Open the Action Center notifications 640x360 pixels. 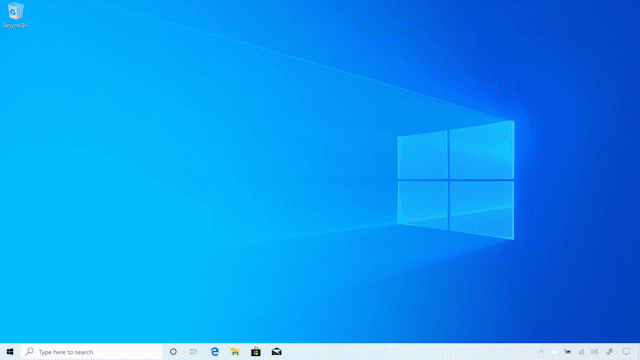point(626,351)
